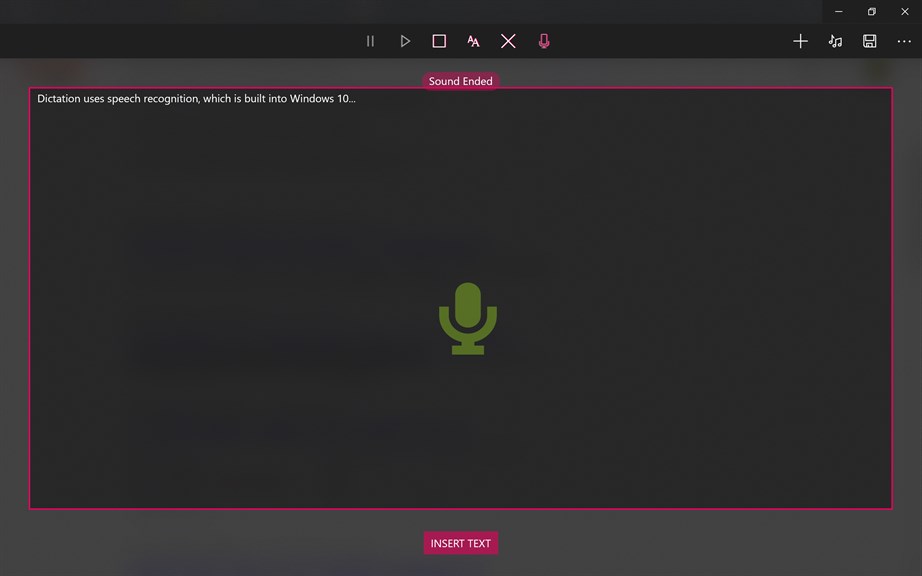Toggle the pink microphone dictation icon
This screenshot has height=576, width=922.
544,41
